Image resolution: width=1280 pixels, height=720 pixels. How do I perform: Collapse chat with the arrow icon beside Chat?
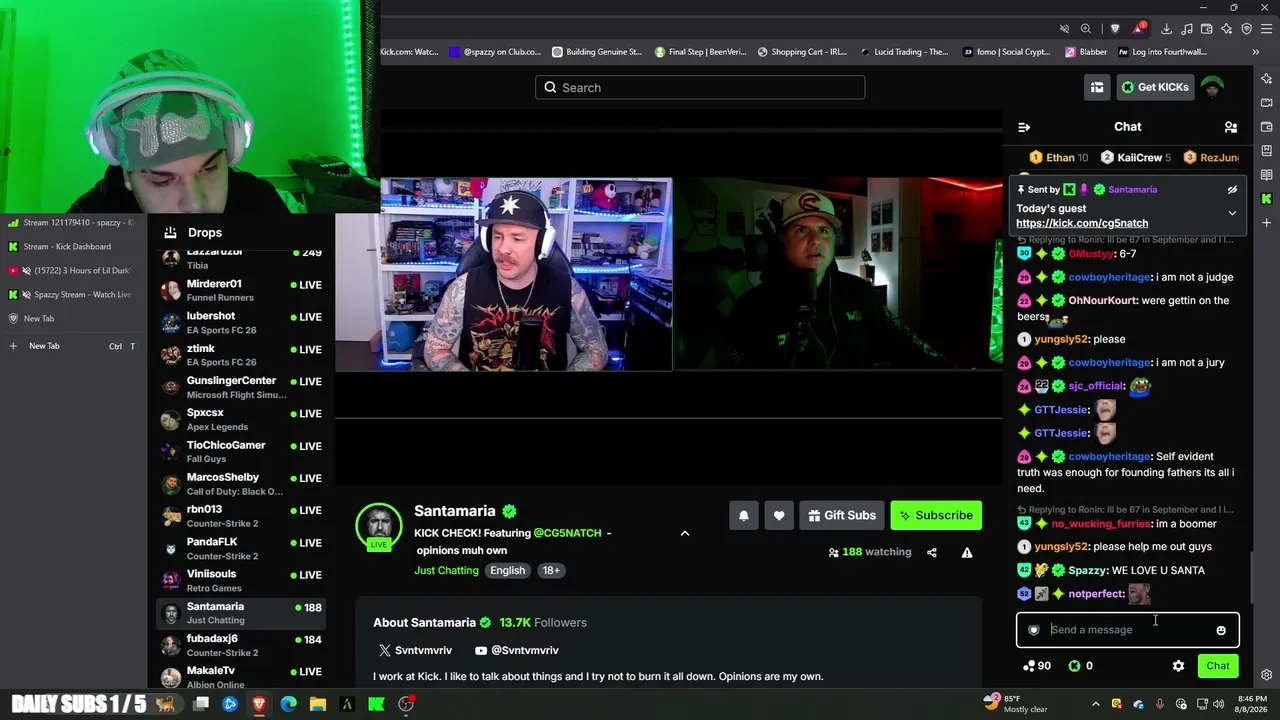[x=1024, y=127]
